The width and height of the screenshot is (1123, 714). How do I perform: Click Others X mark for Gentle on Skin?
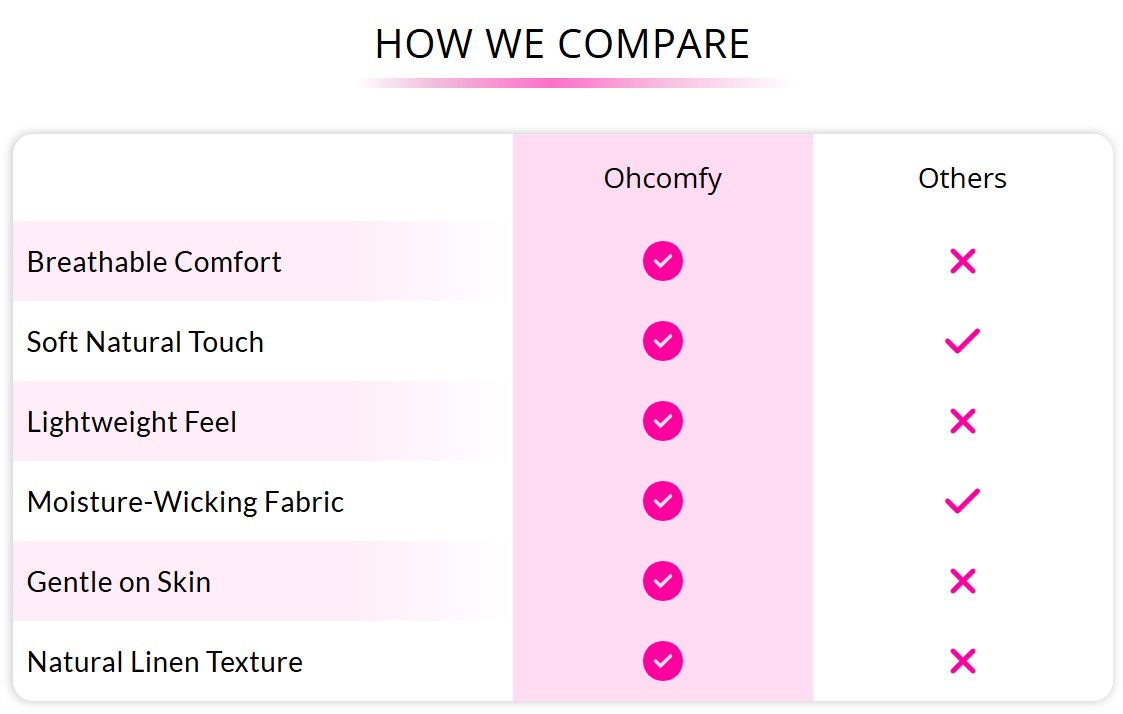(x=963, y=581)
